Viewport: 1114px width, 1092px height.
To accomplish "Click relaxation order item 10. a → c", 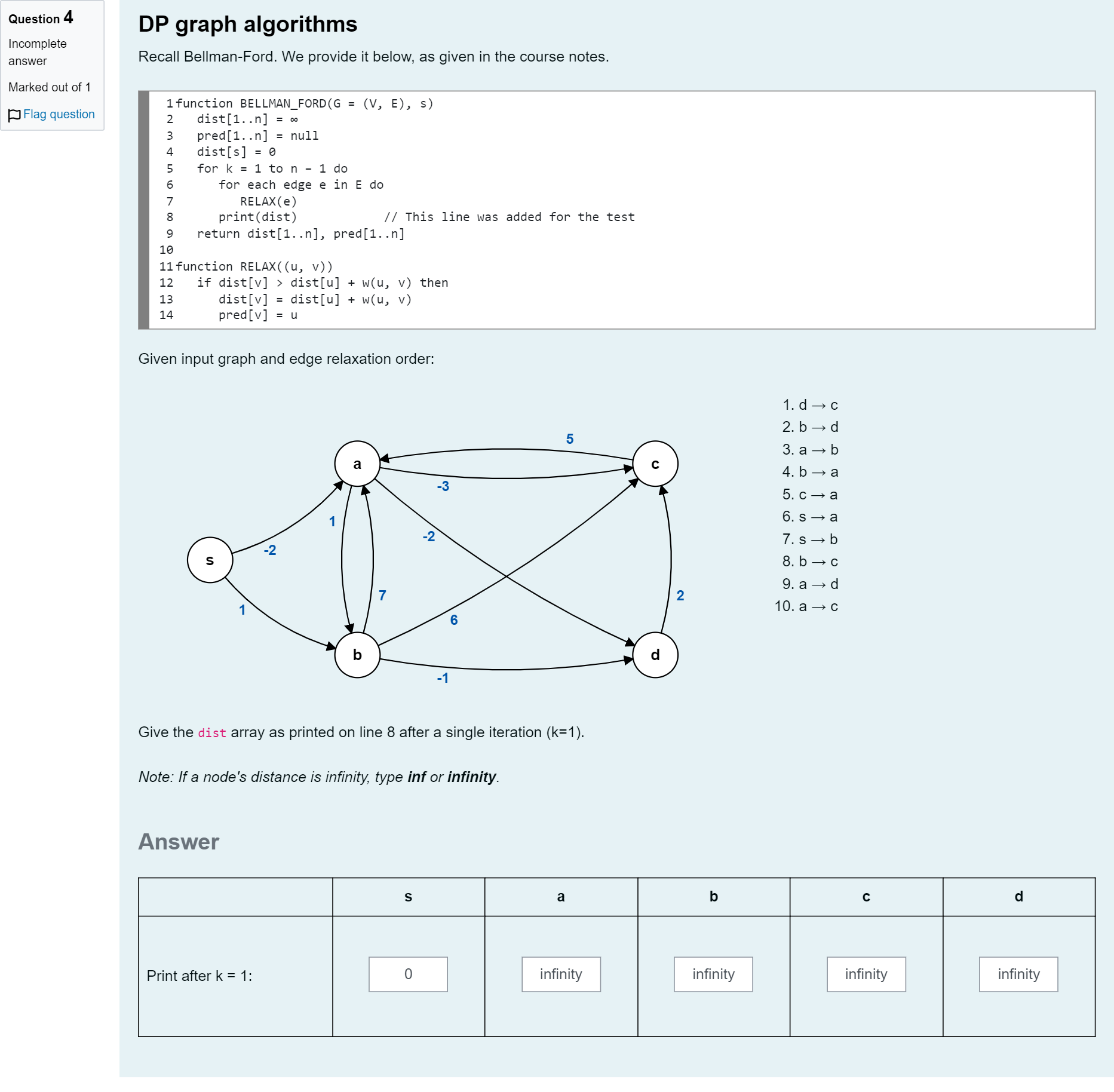I will 806,606.
